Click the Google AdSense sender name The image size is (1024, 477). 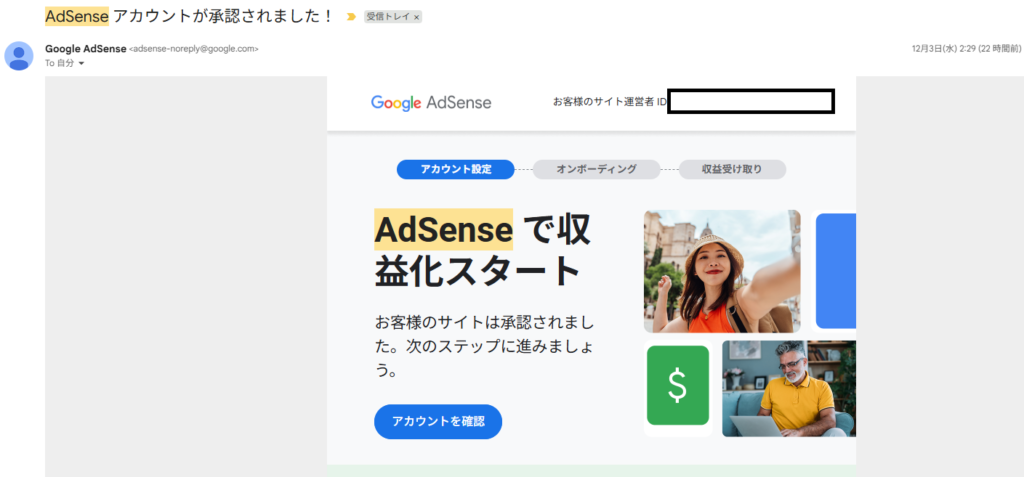85,48
